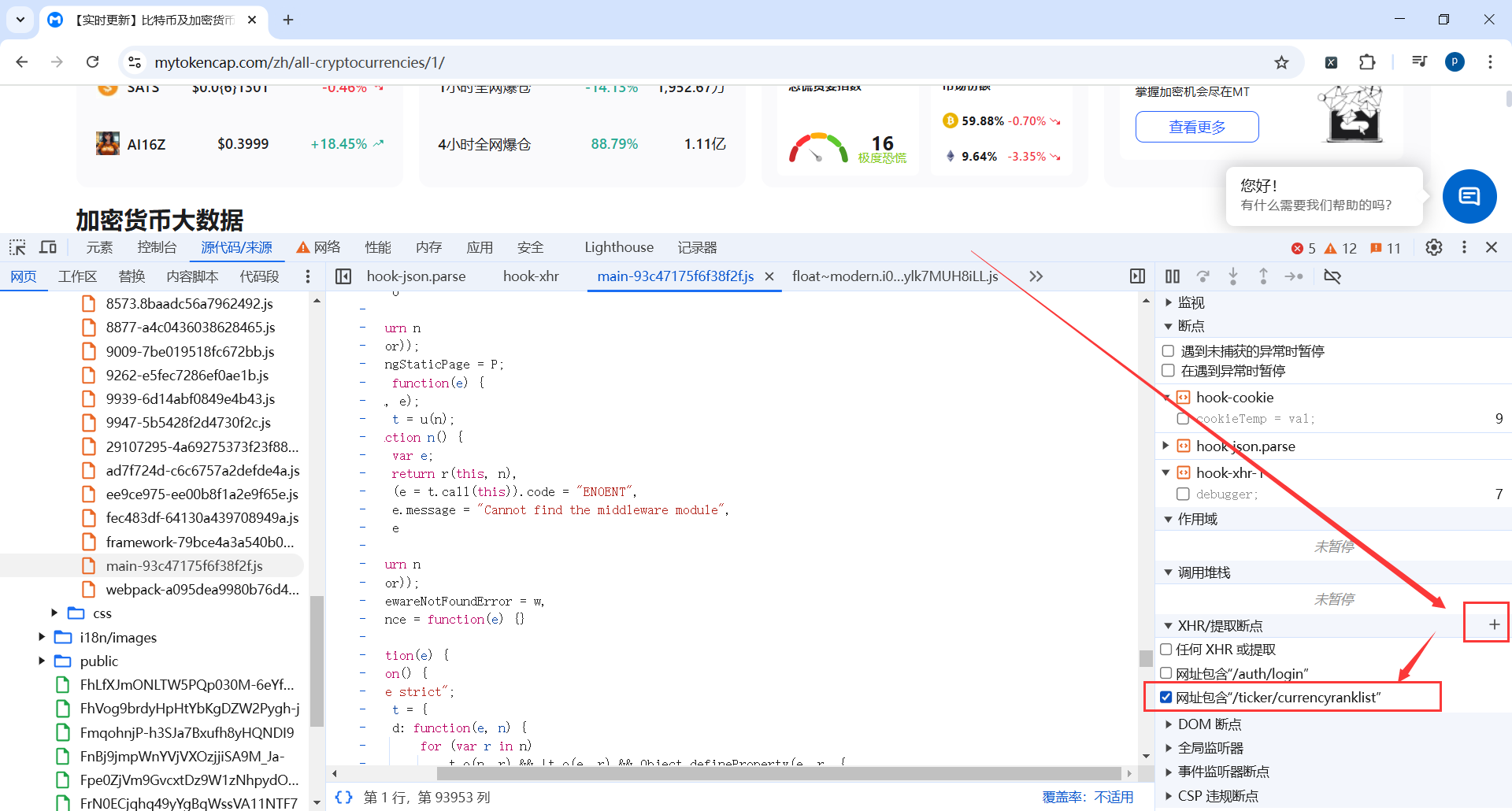The image size is (1512, 811).
Task: Expand the css folder
Action: [54, 613]
